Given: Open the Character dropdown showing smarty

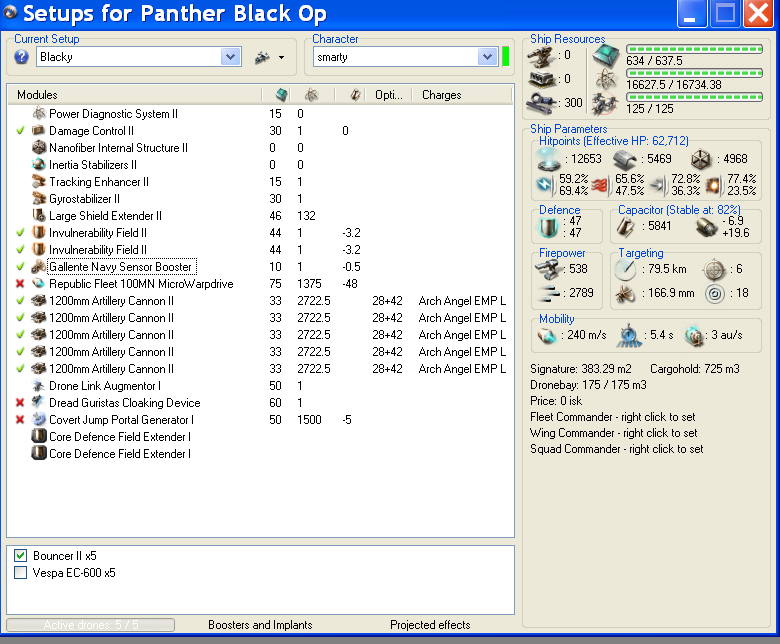Looking at the screenshot, I should pyautogui.click(x=487, y=57).
